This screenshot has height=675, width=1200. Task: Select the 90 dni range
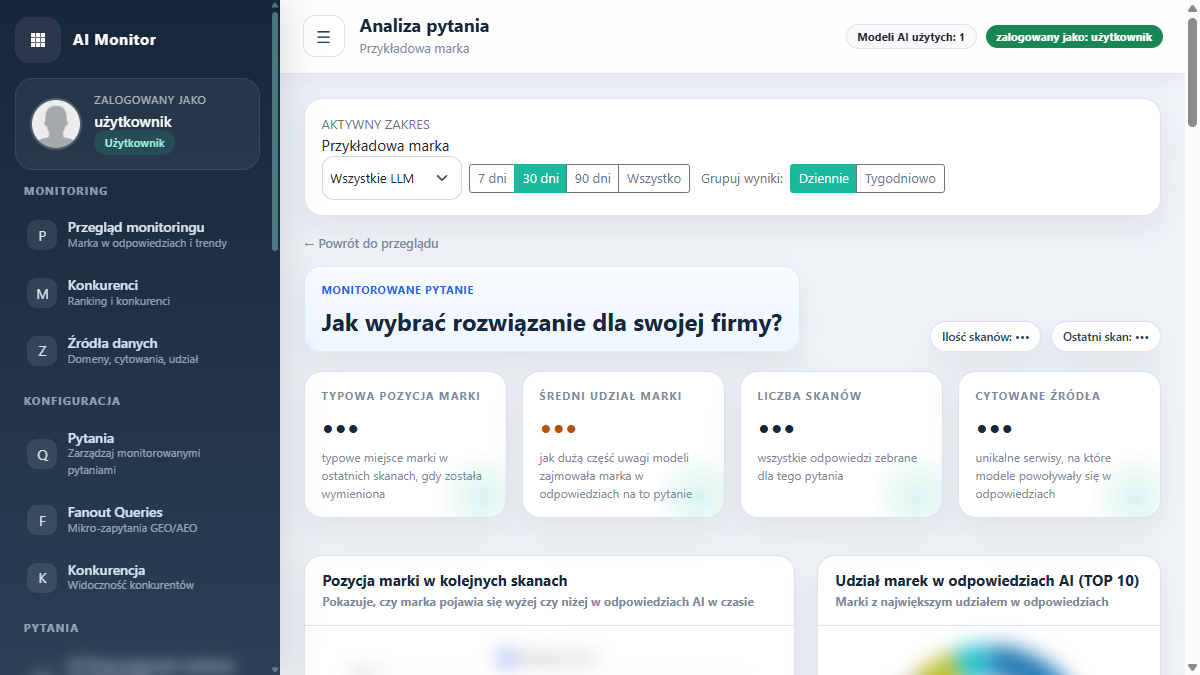[593, 179]
